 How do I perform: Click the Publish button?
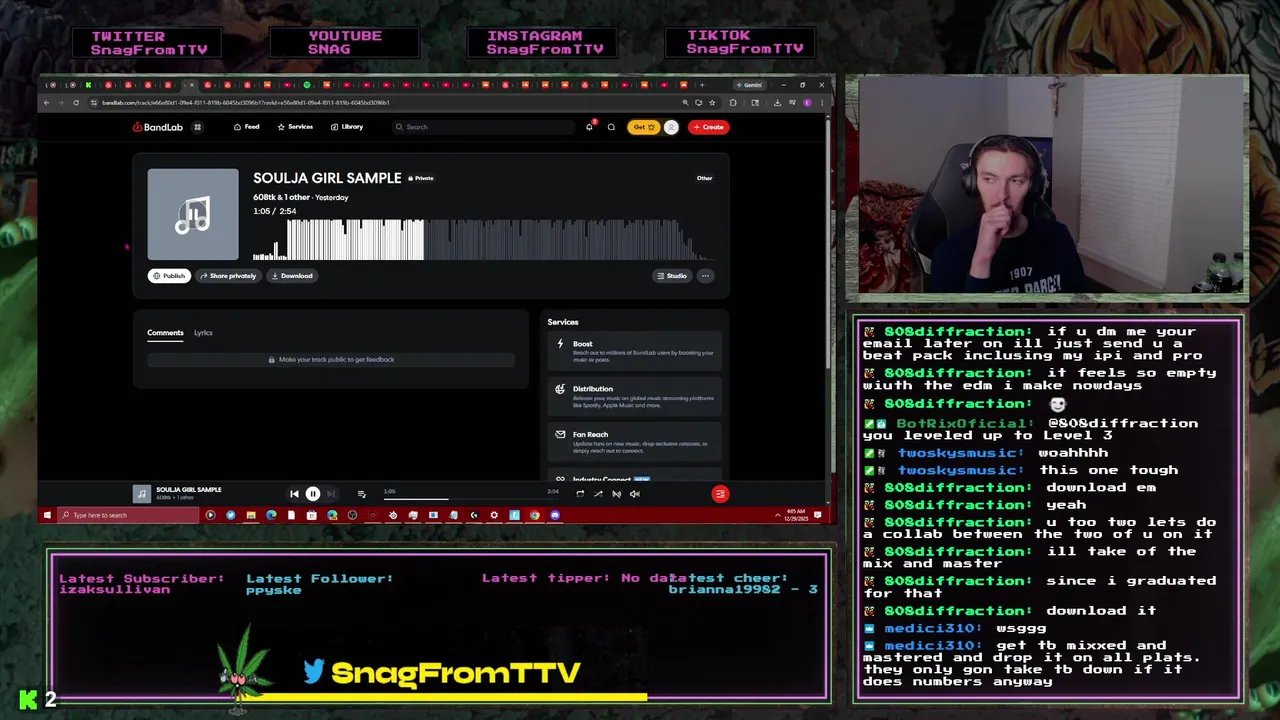coord(169,276)
